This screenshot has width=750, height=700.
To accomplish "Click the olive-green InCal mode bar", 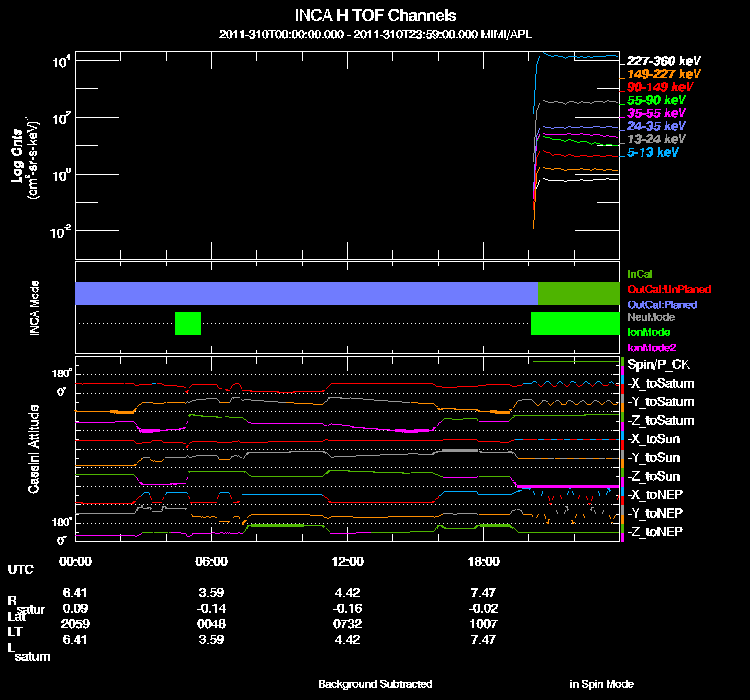I will pyautogui.click(x=579, y=293).
